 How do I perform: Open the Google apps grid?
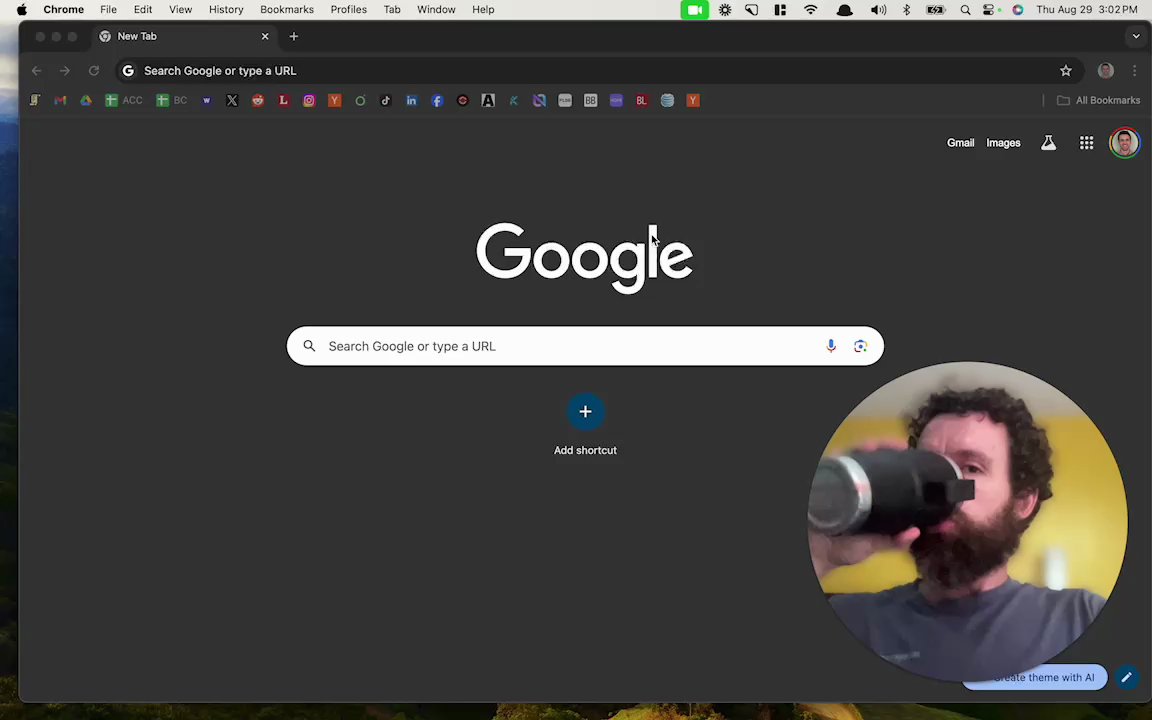pyautogui.click(x=1087, y=143)
